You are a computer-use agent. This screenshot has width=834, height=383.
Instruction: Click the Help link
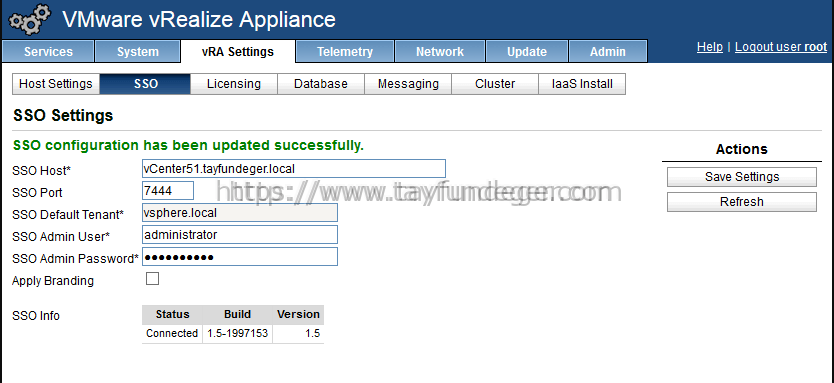(710, 47)
